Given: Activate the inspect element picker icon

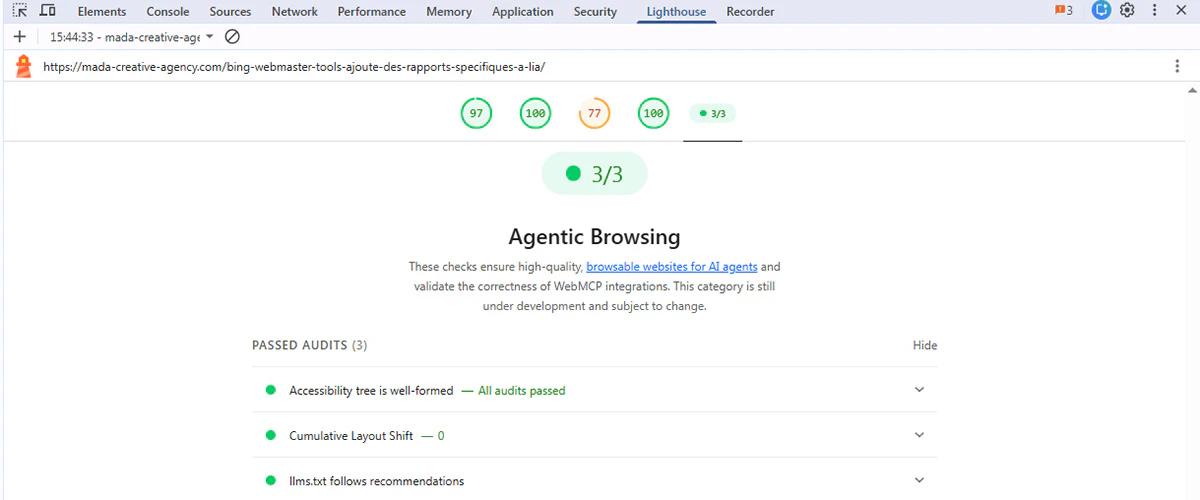Looking at the screenshot, I should click(x=20, y=11).
